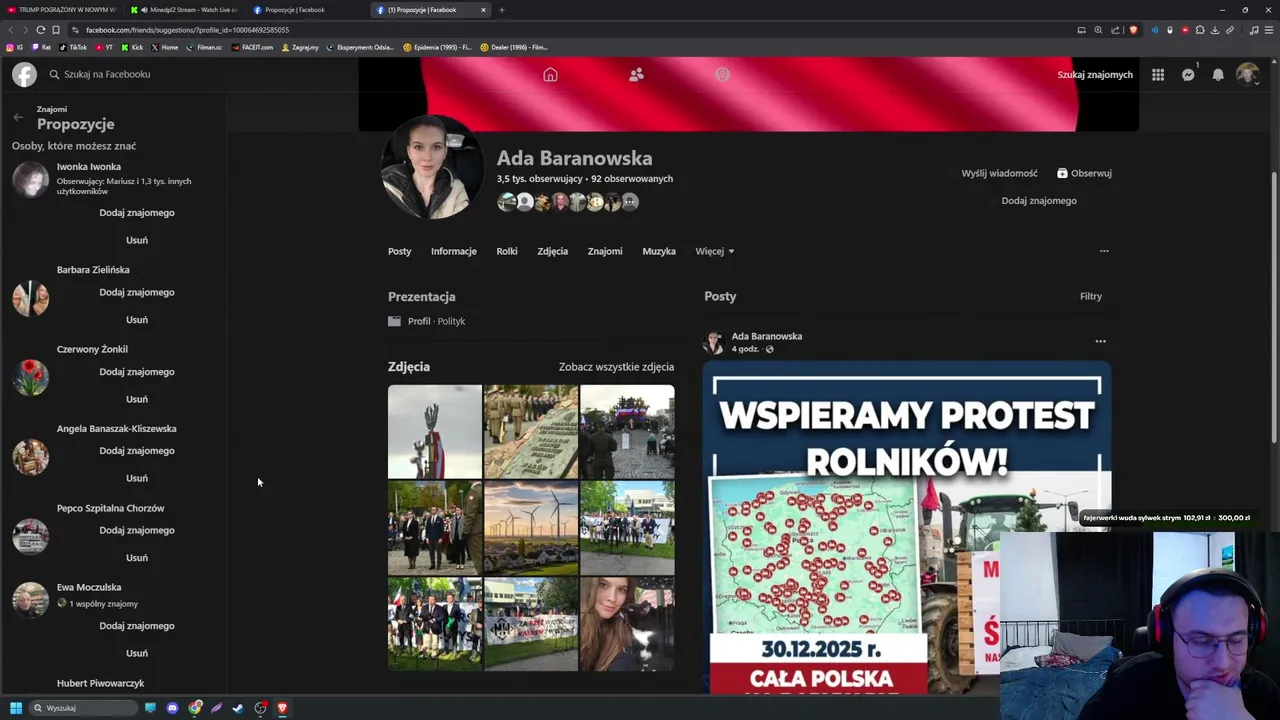1280x720 pixels.
Task: Switch to the Informacje profile tab
Action: [x=453, y=251]
